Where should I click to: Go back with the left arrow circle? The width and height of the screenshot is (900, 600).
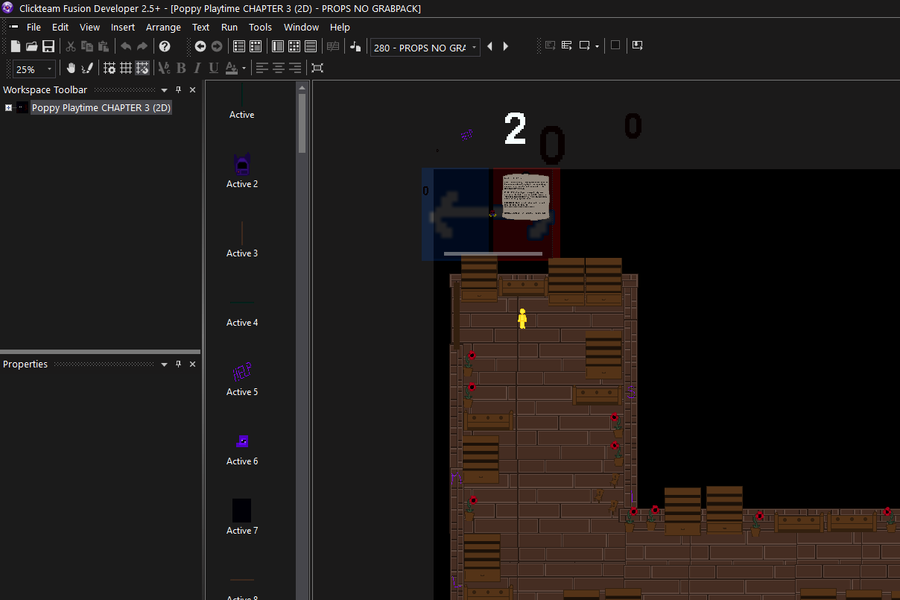point(200,47)
